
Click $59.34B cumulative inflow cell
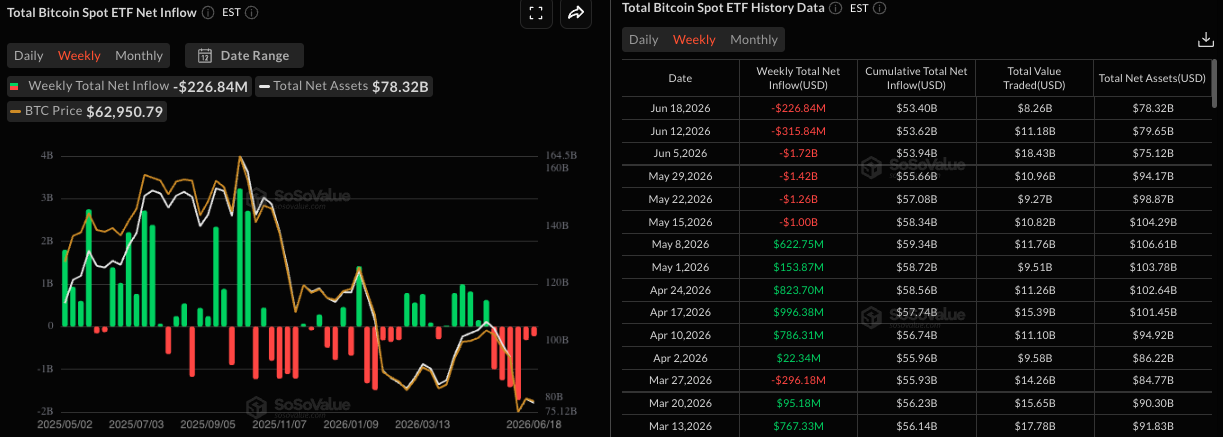tap(916, 244)
